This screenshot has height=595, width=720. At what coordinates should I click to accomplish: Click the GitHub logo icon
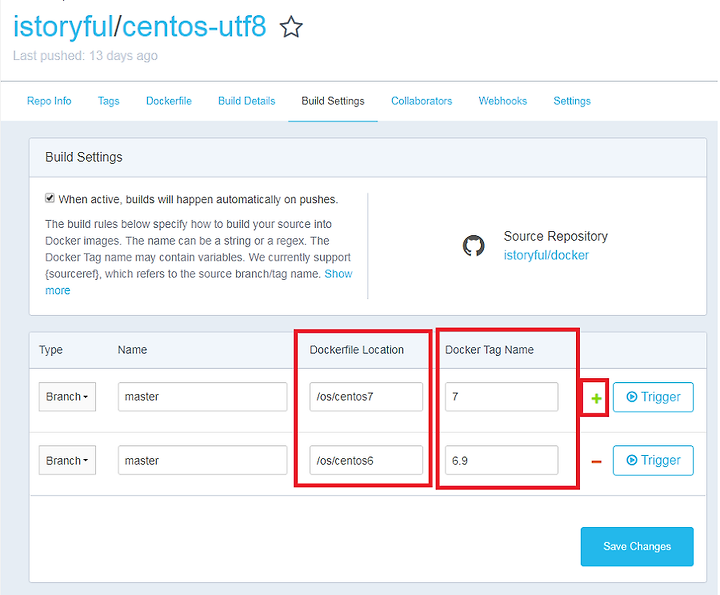pos(473,246)
